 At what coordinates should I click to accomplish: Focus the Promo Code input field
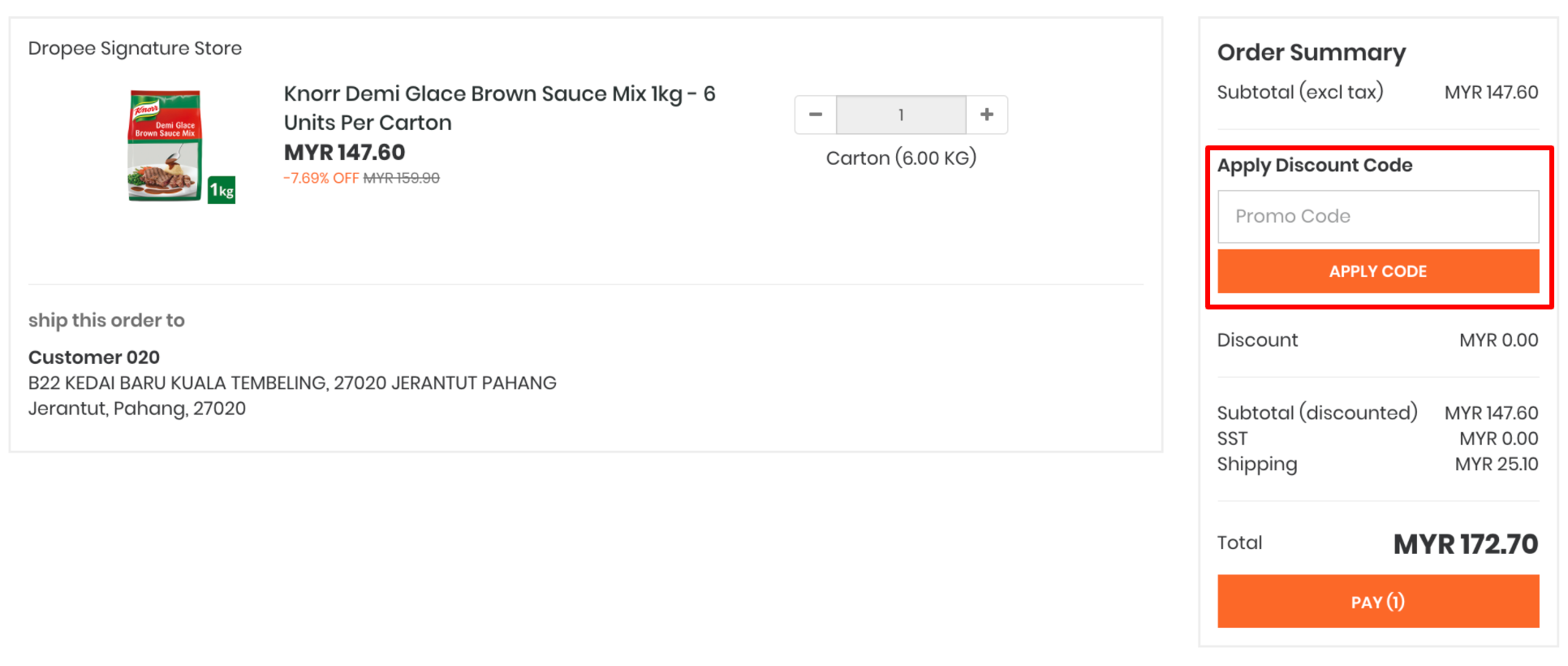coord(1378,217)
